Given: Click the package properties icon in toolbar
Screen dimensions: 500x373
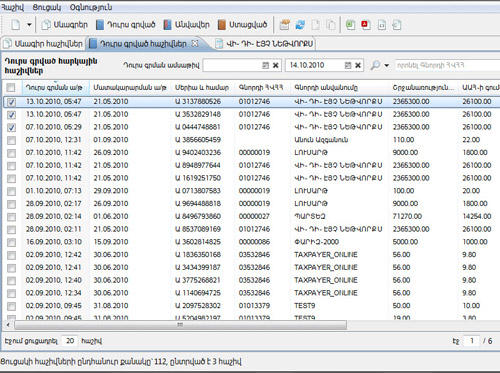Looking at the screenshot, I should [x=284, y=25].
